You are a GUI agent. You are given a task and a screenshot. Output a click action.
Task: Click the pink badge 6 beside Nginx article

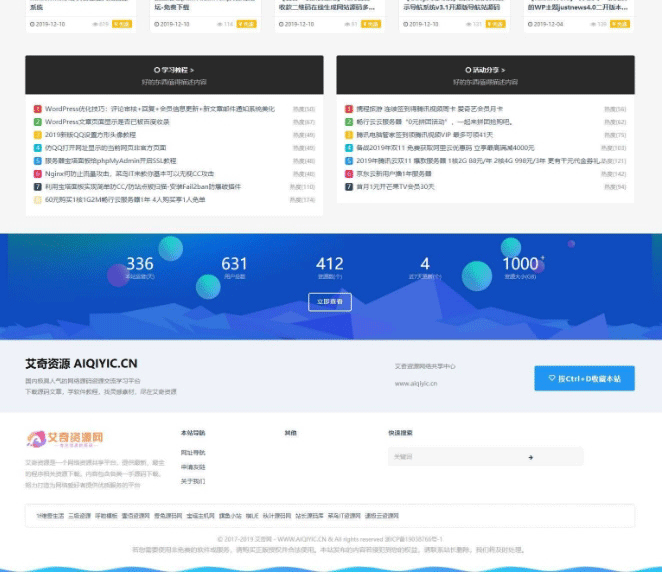pos(38,174)
